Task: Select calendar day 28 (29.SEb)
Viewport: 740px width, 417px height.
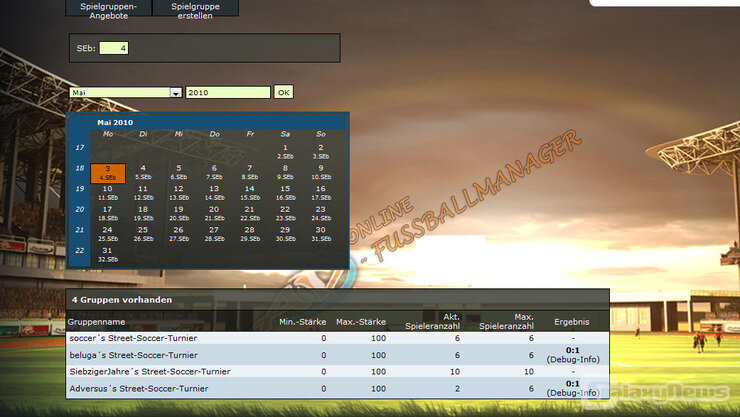Action: pos(250,234)
